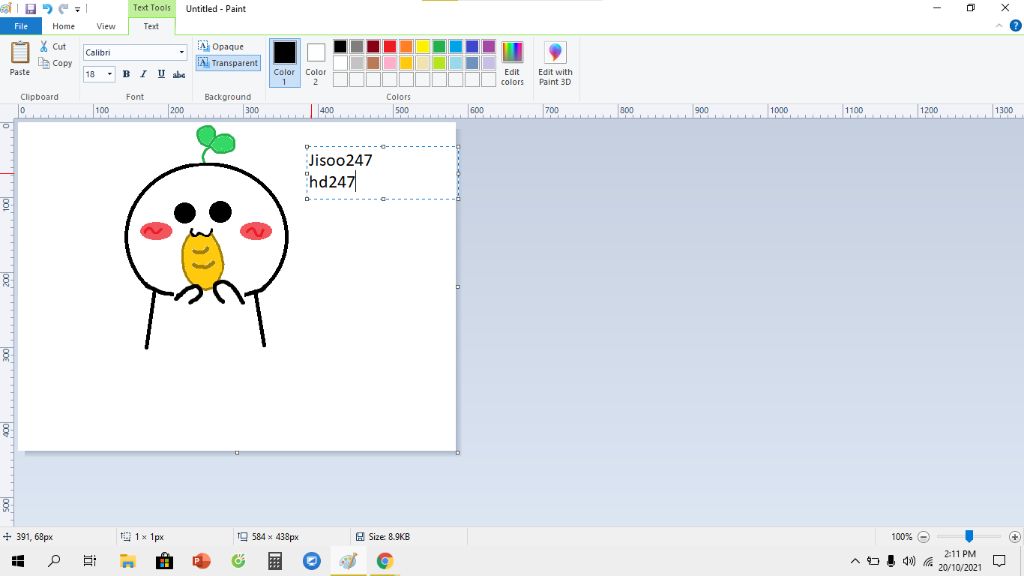Screen dimensions: 1024x576
Task: Click the Paint icon on taskbar
Action: coord(348,561)
